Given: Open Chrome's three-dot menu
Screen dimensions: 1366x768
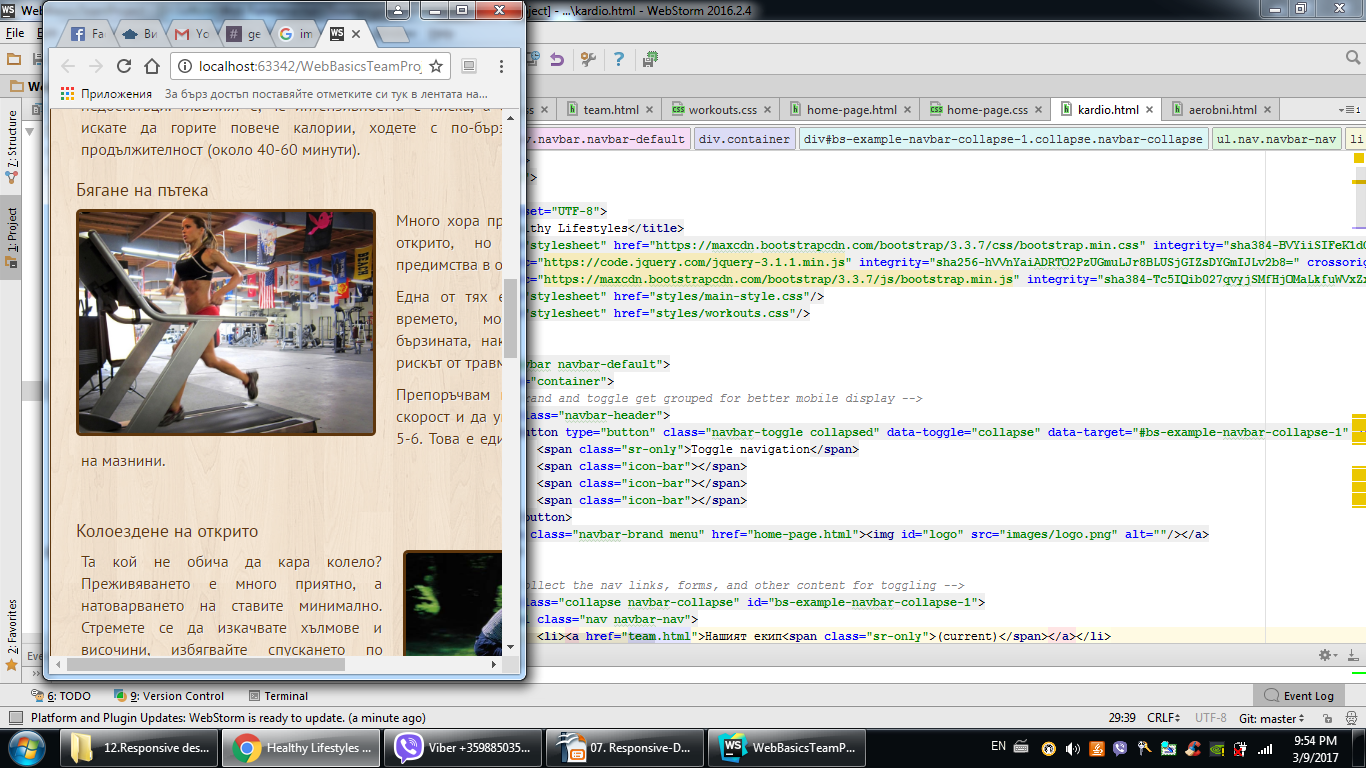Looking at the screenshot, I should (501, 66).
